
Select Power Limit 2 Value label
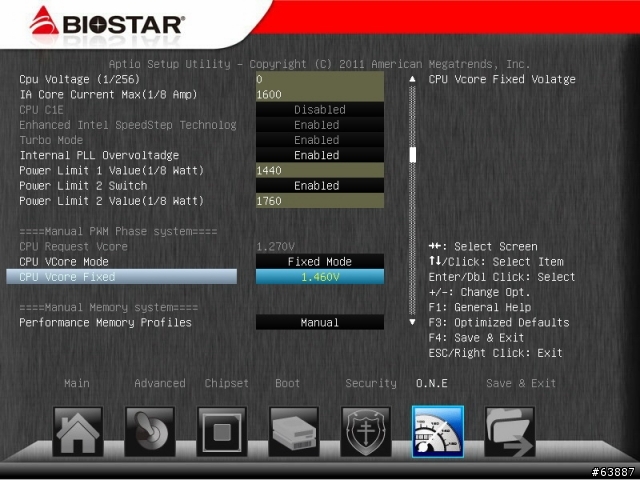click(x=111, y=201)
